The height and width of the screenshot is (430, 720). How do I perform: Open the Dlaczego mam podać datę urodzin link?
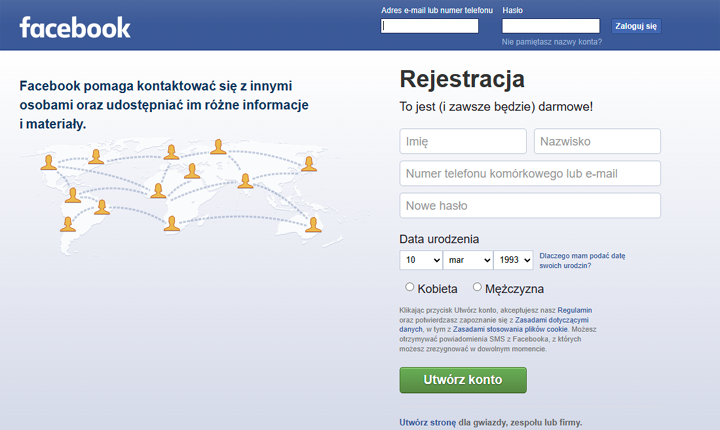pyautogui.click(x=582, y=260)
